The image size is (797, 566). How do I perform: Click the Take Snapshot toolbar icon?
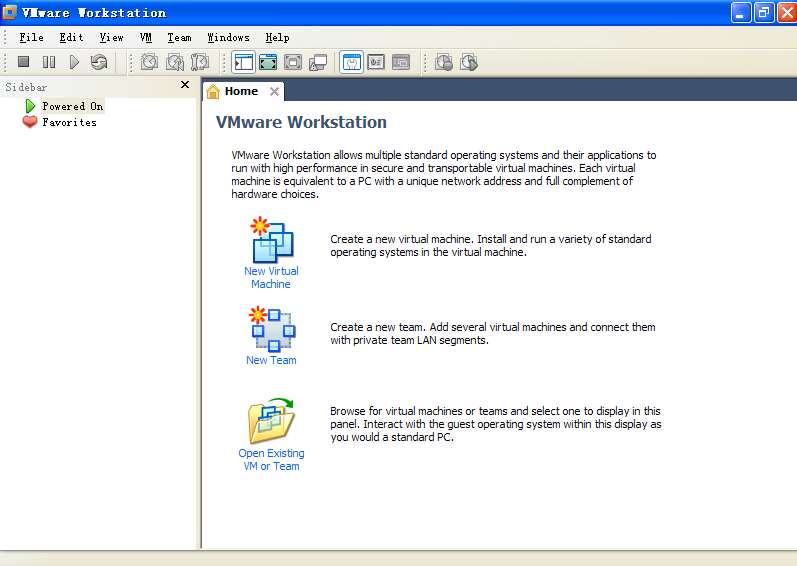[x=149, y=62]
